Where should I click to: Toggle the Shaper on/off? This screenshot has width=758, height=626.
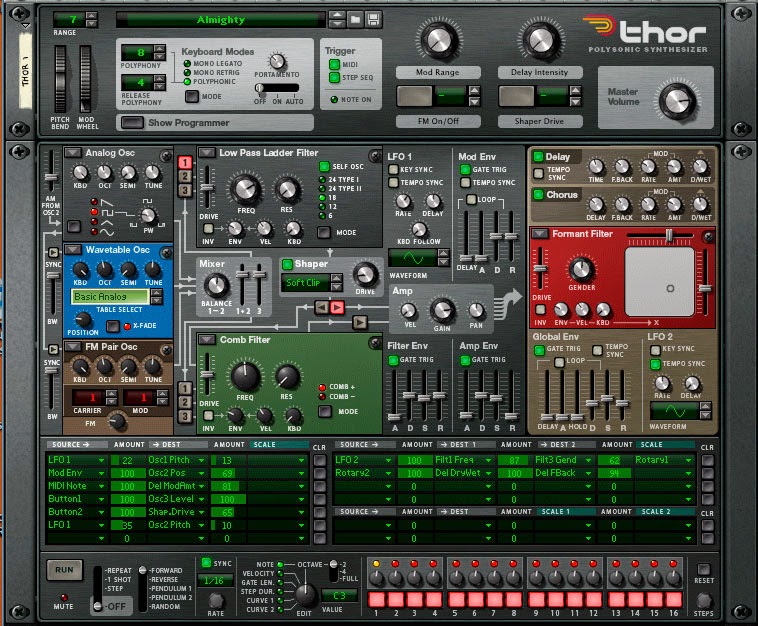click(x=287, y=264)
